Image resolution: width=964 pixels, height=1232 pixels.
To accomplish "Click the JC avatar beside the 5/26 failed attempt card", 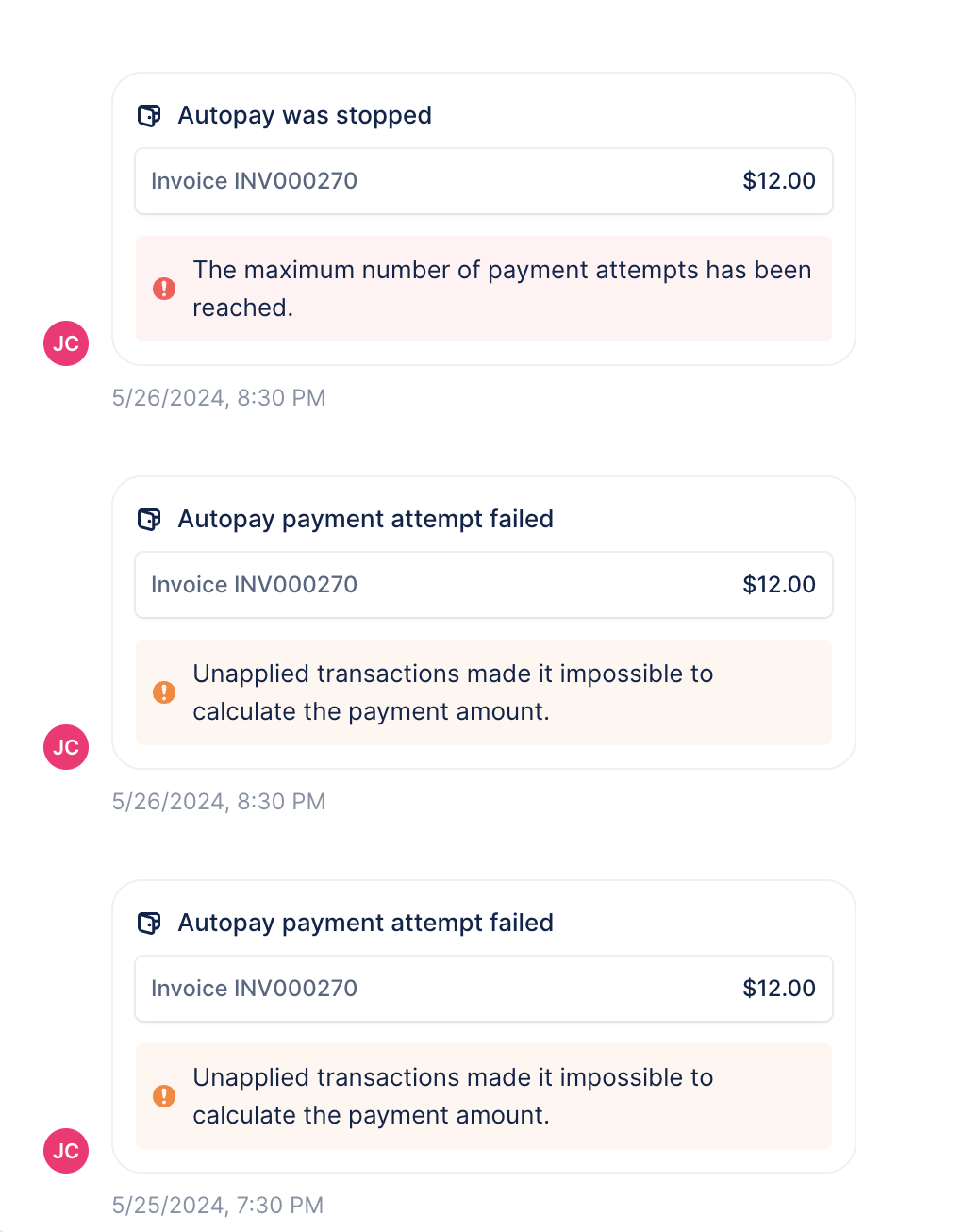I will click(x=66, y=747).
